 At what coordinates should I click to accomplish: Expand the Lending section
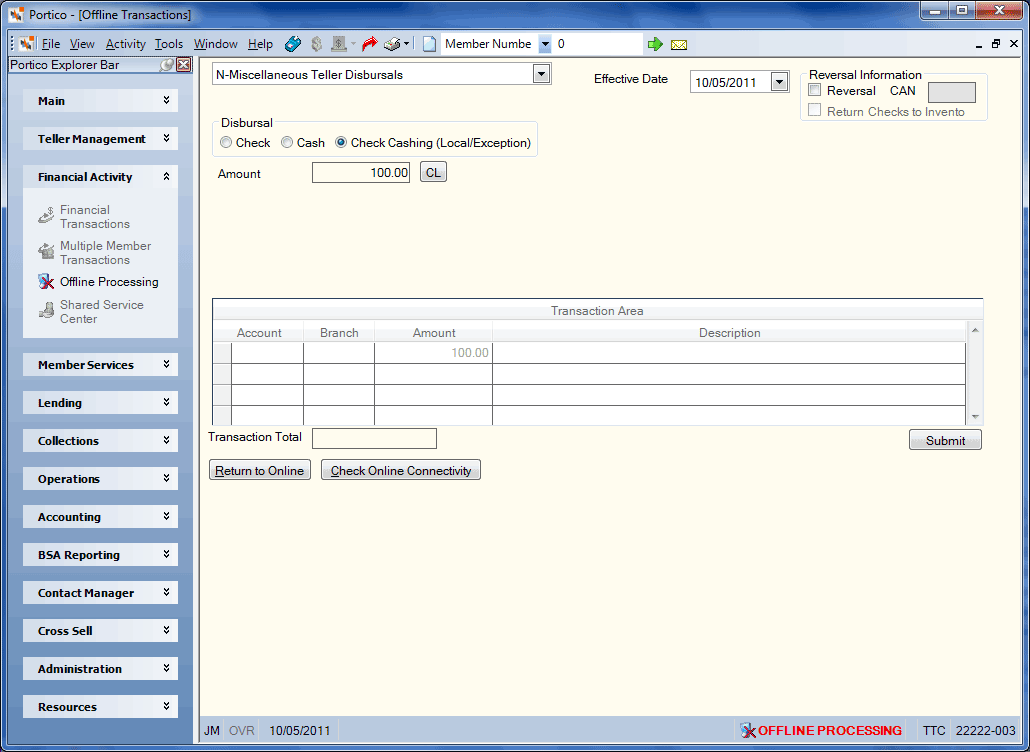pyautogui.click(x=101, y=403)
